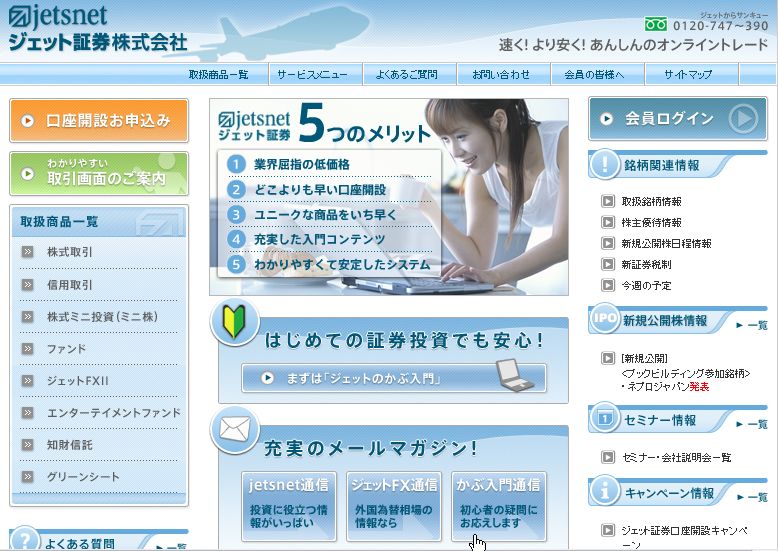Open the 取扱商品一覧 navigation menu
The height and width of the screenshot is (551, 778).
pos(218,75)
